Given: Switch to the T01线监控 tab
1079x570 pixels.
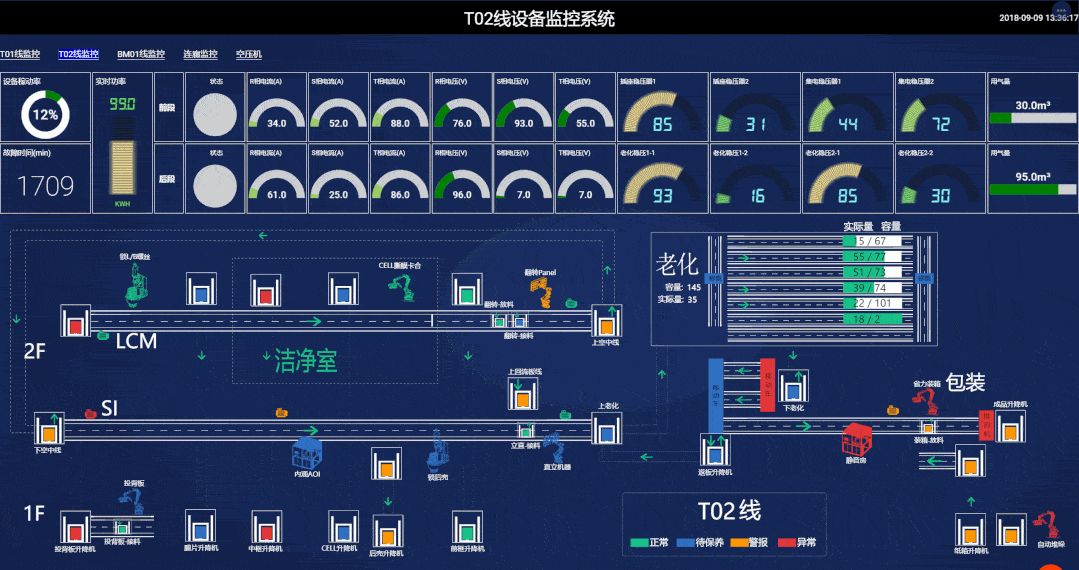Looking at the screenshot, I should [20, 54].
